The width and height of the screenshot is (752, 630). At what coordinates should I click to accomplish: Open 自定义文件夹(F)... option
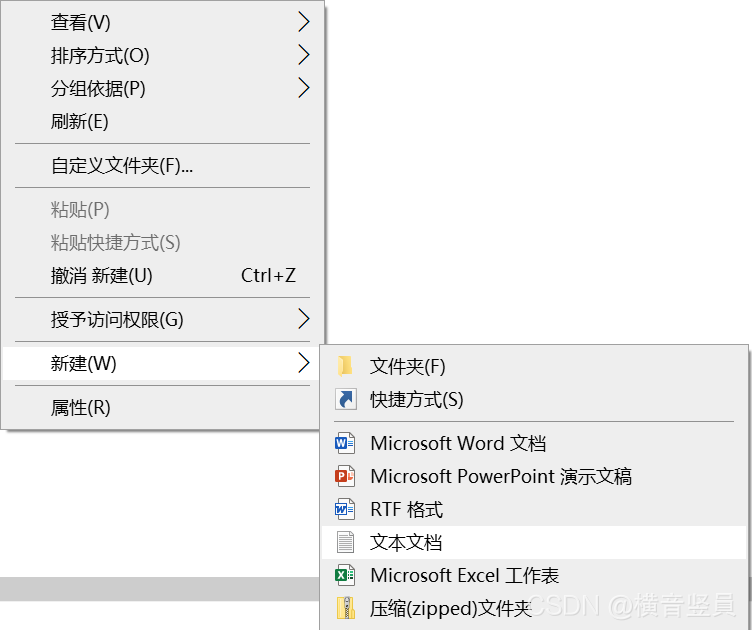pos(163,165)
